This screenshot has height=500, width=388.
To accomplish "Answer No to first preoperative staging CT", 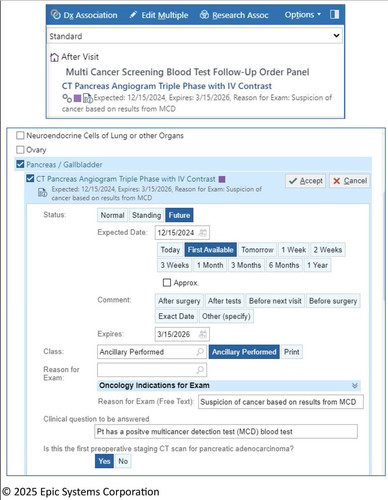I will (x=123, y=461).
